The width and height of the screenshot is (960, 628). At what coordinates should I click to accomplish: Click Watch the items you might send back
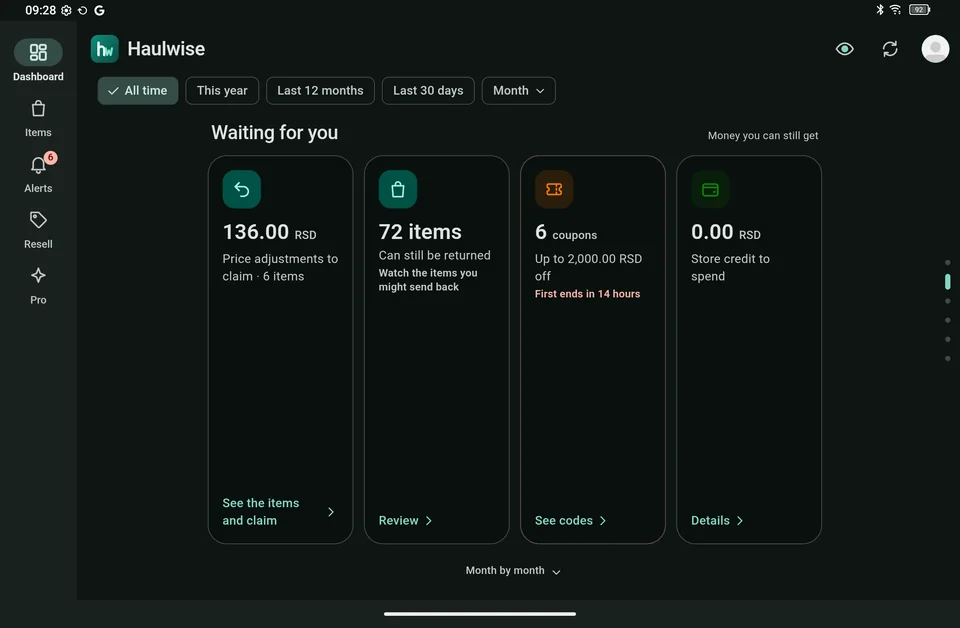pos(428,280)
